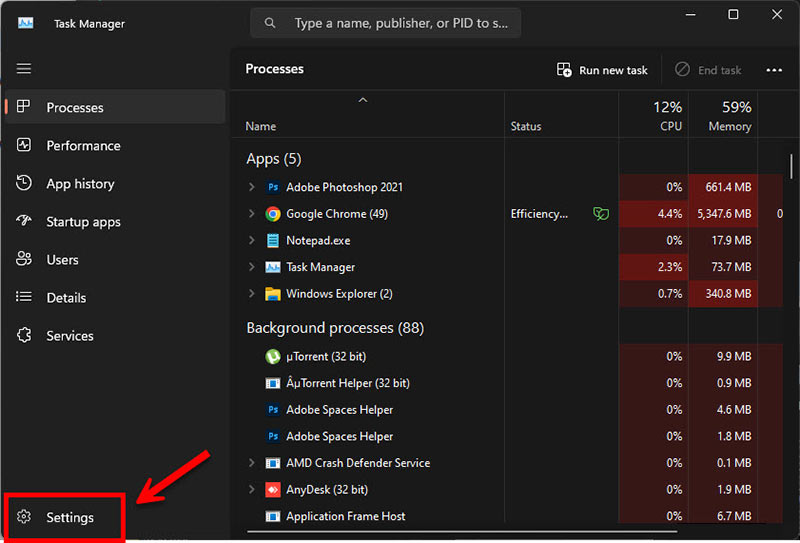The image size is (800, 543).
Task: Expand the Notepad.exe process
Action: click(x=252, y=240)
